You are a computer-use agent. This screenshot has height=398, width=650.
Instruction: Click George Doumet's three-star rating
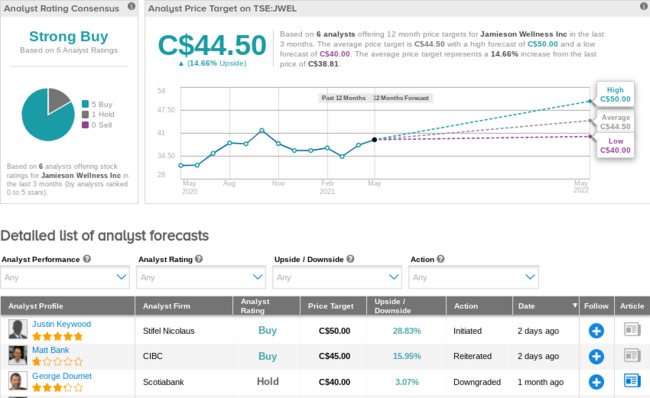click(x=57, y=388)
